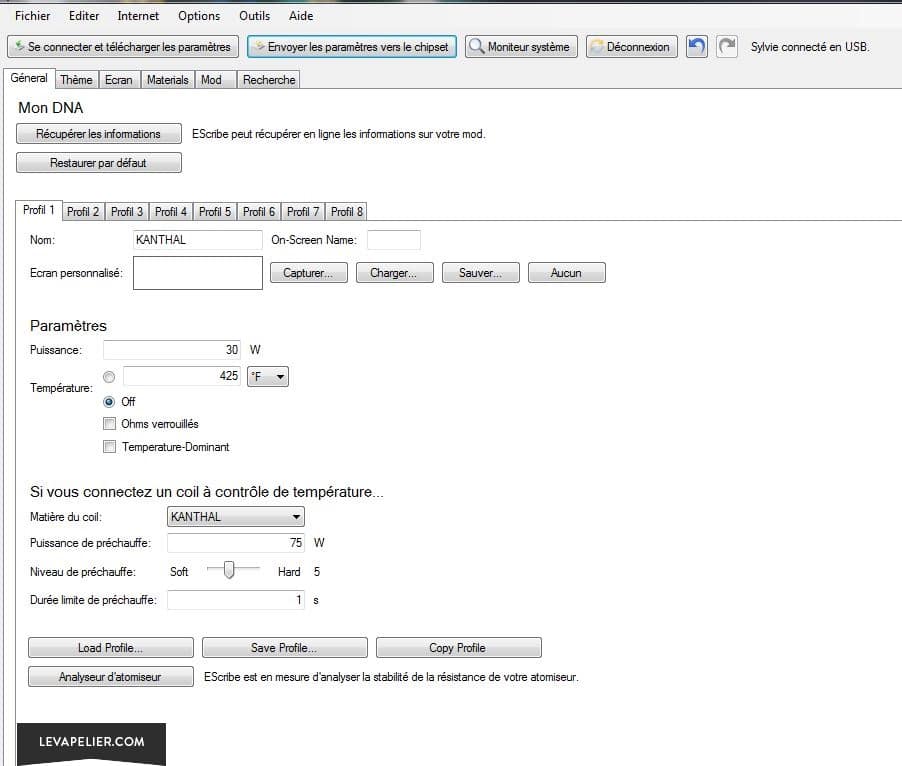The width and height of the screenshot is (902, 766).
Task: Enable the Temperature-Dominant checkbox
Action: [109, 447]
